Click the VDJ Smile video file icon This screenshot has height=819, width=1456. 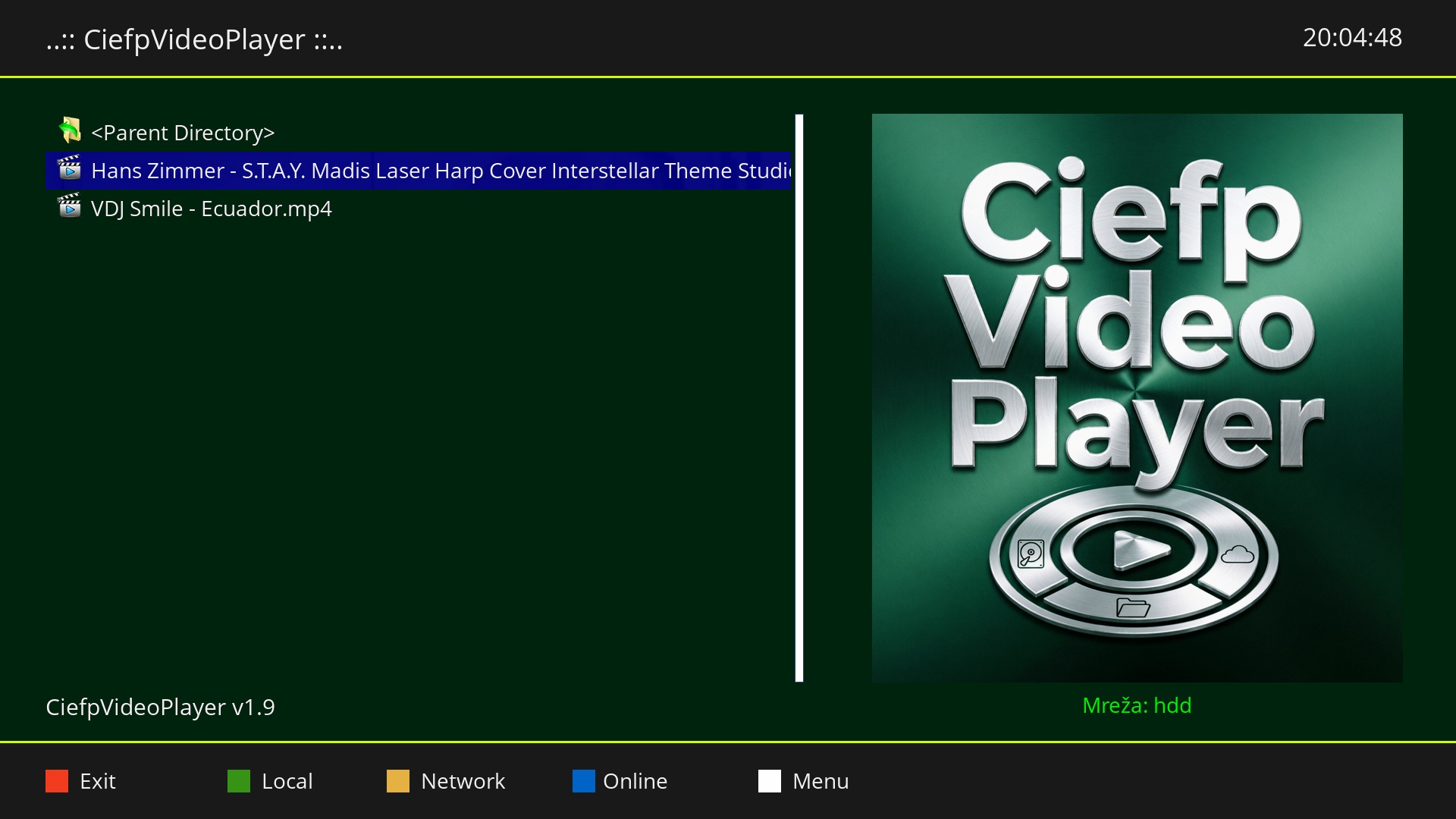tap(70, 206)
